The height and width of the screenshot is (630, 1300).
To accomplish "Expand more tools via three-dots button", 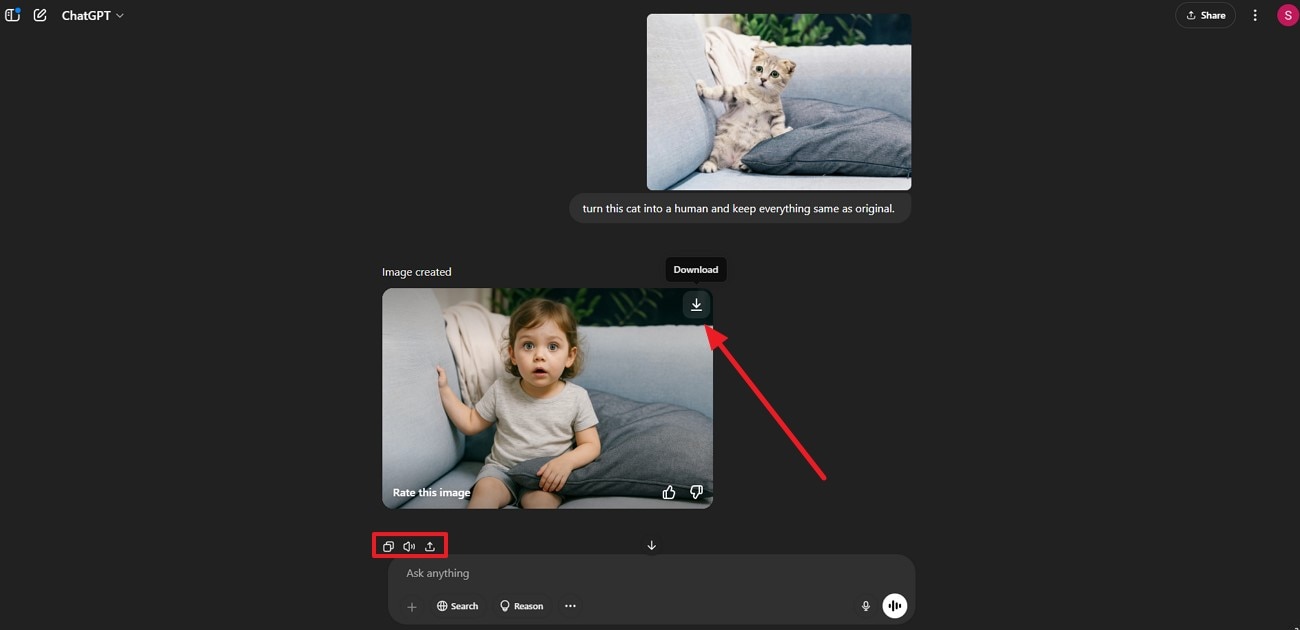I will 570,606.
